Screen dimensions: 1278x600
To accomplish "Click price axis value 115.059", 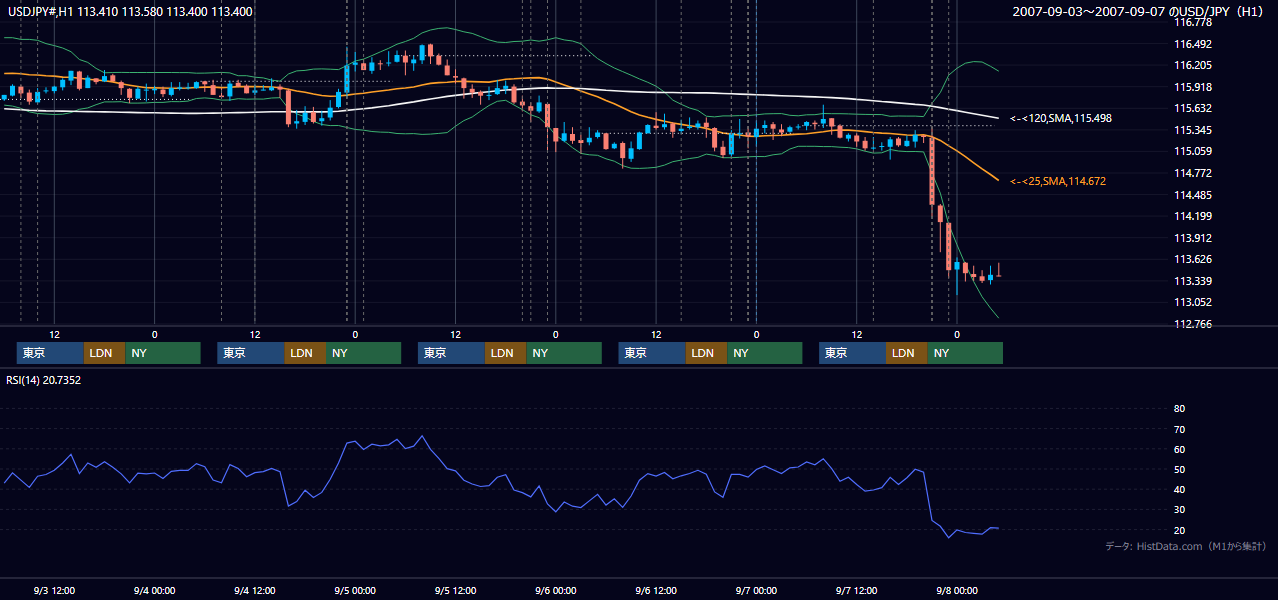I will click(1193, 152).
